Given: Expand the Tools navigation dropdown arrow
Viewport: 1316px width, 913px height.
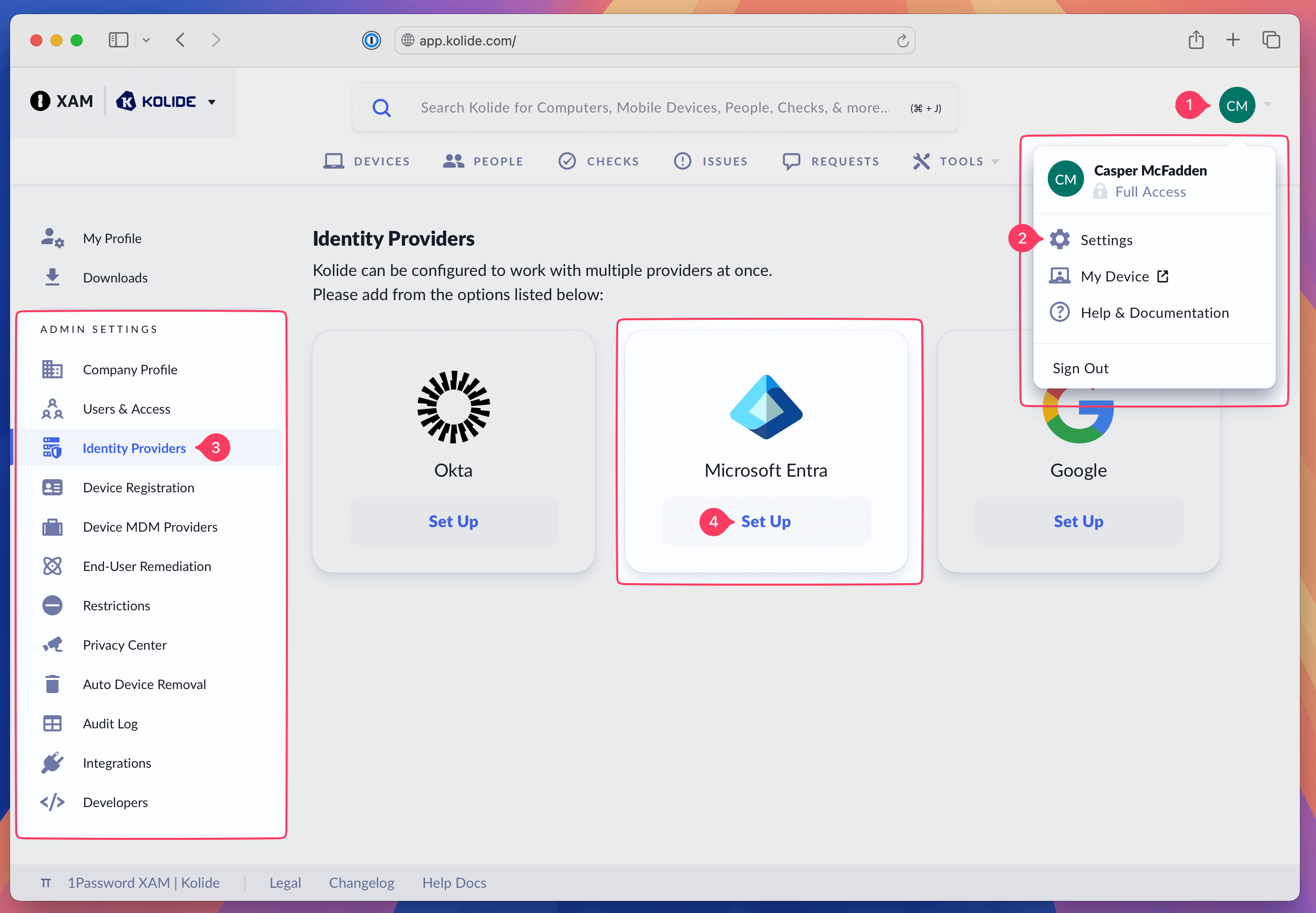Looking at the screenshot, I should point(995,162).
